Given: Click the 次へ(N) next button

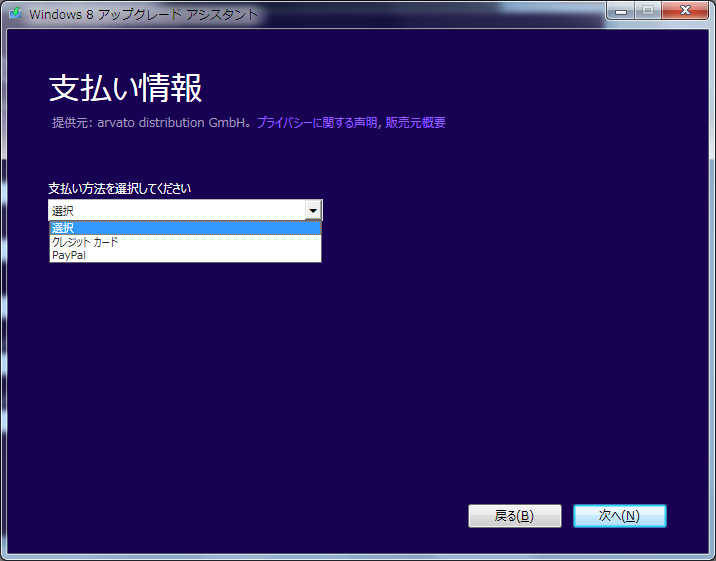Looking at the screenshot, I should 620,516.
